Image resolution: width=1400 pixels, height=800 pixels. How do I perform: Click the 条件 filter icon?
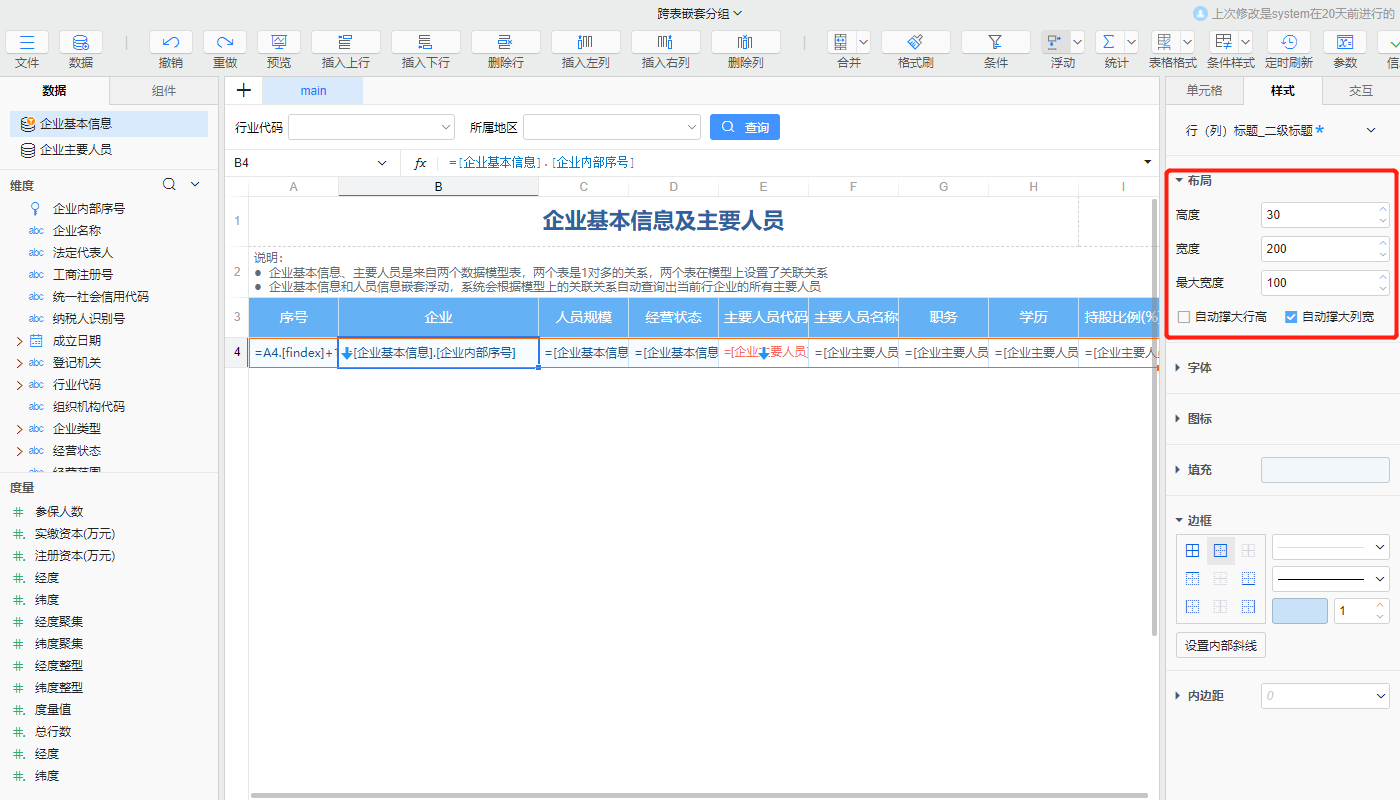pyautogui.click(x=995, y=42)
